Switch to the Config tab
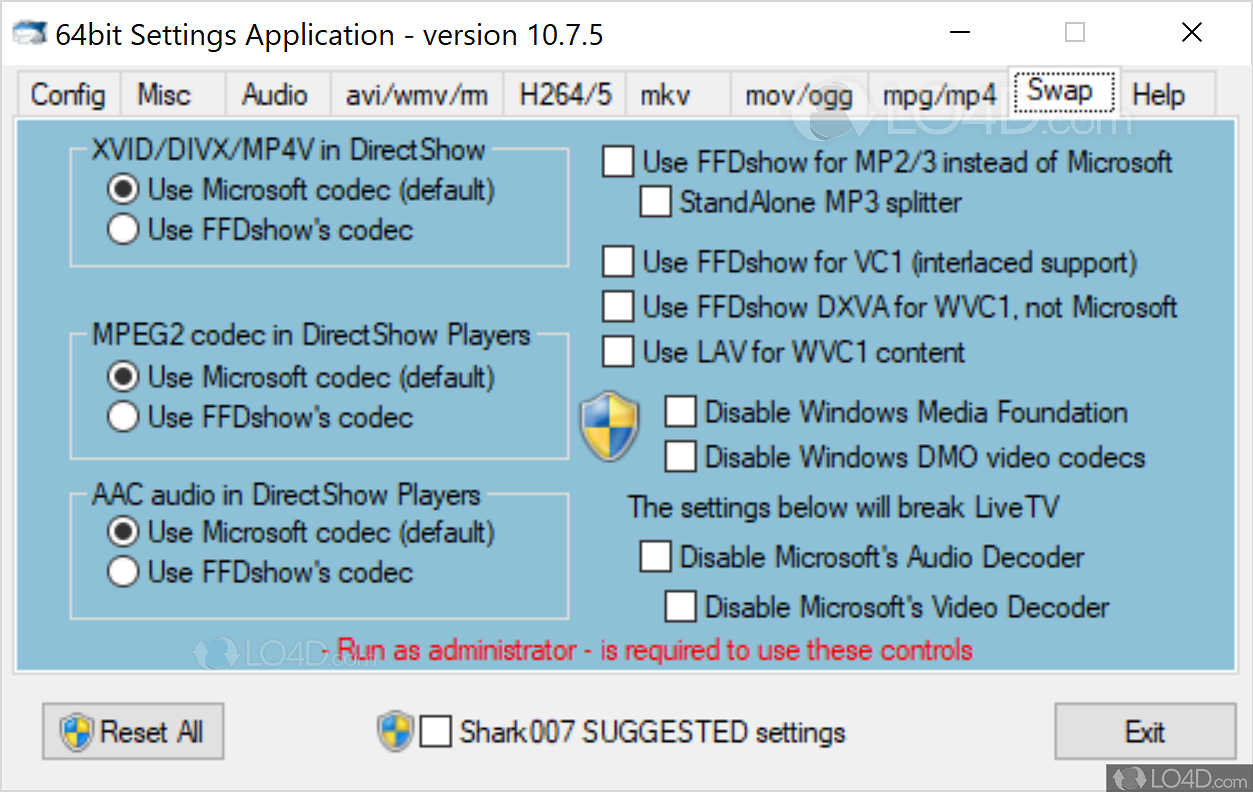The height and width of the screenshot is (792, 1253). [67, 94]
